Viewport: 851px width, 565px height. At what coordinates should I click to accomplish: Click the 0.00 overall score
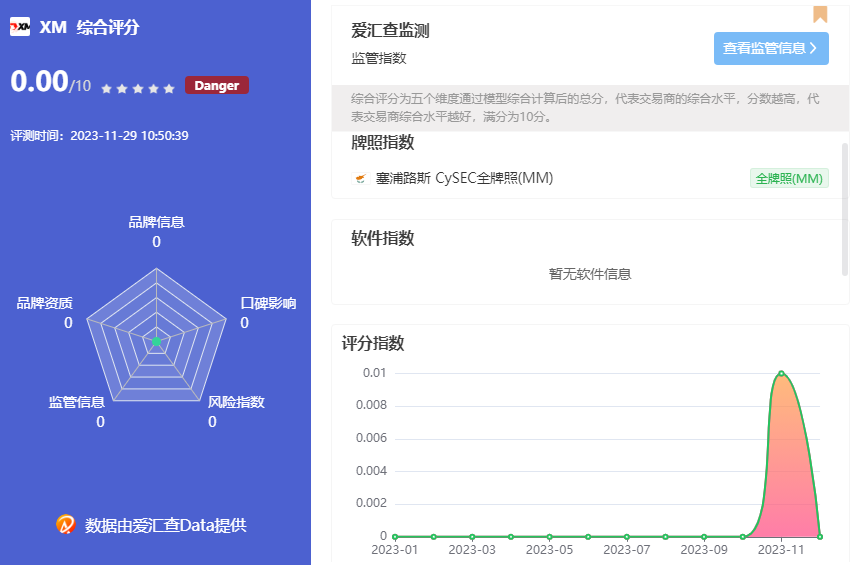[x=39, y=81]
